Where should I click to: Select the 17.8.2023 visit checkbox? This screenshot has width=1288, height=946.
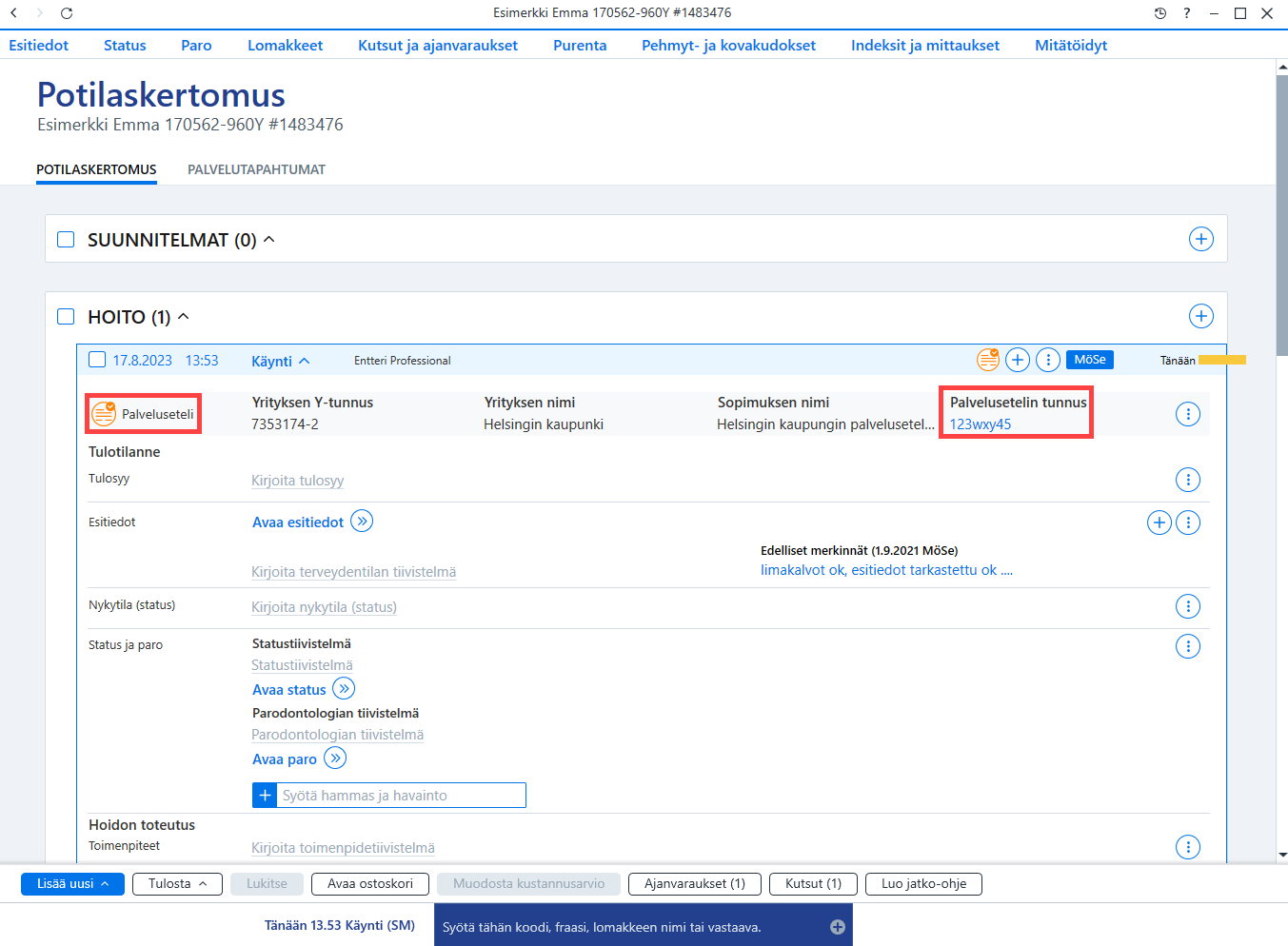click(97, 360)
